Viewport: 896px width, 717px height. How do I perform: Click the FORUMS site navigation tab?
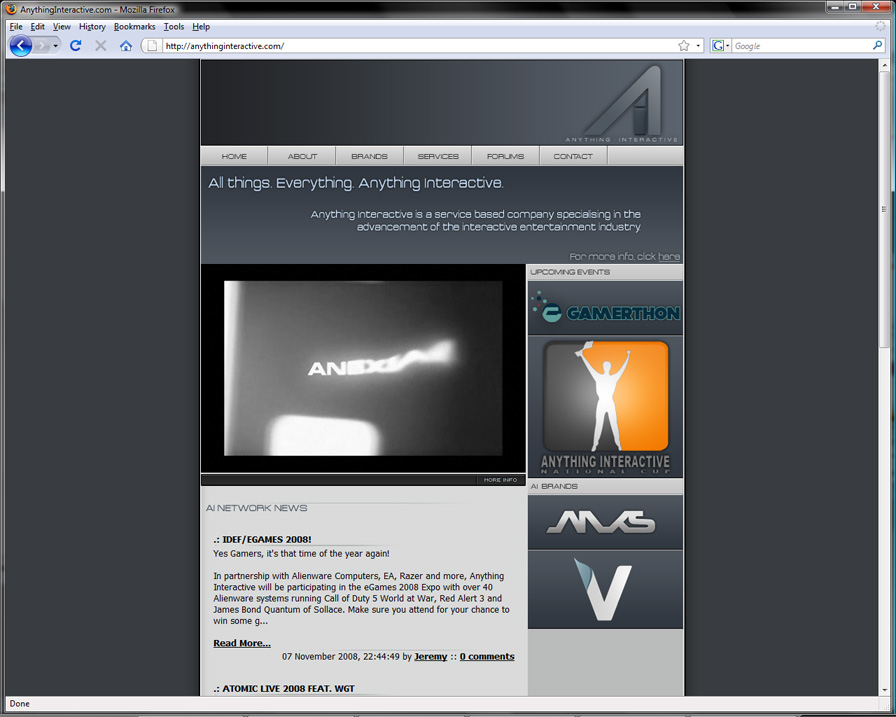pyautogui.click(x=506, y=156)
